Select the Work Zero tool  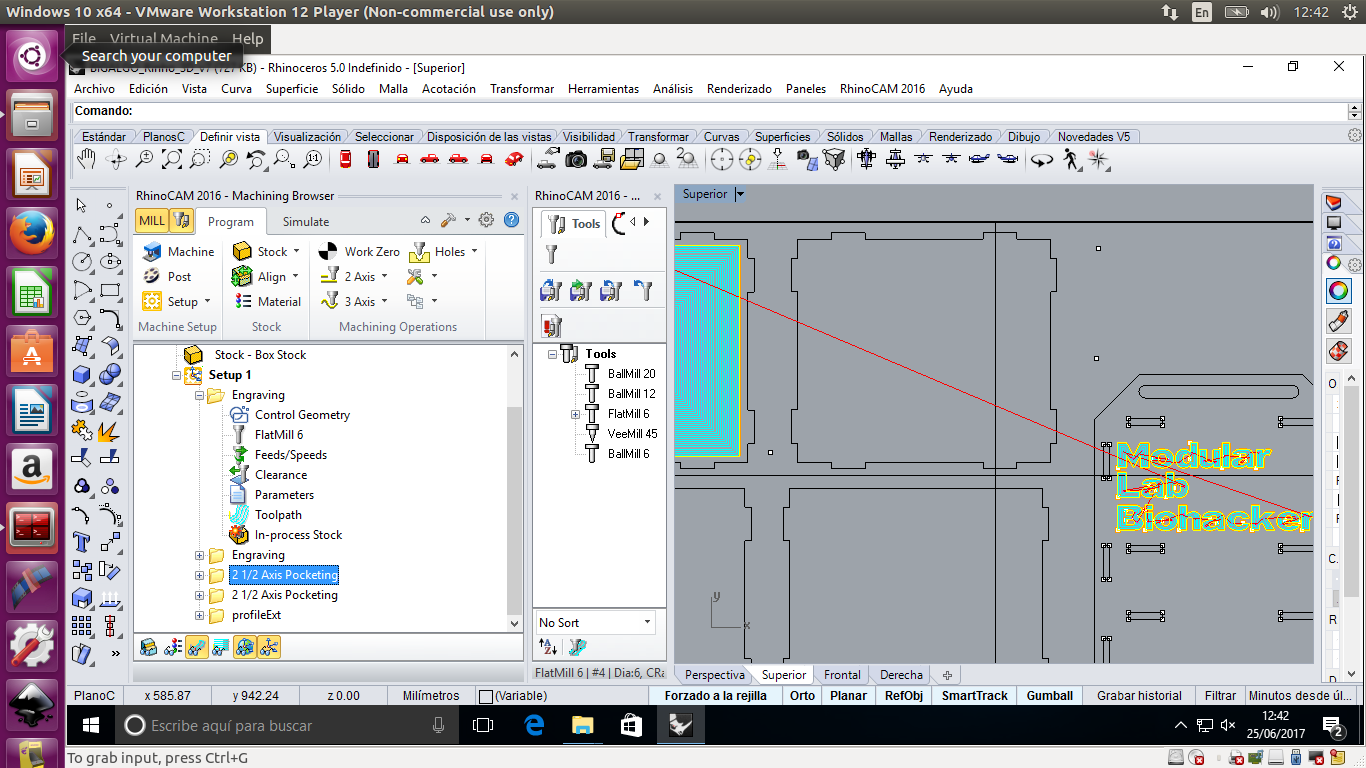(360, 252)
